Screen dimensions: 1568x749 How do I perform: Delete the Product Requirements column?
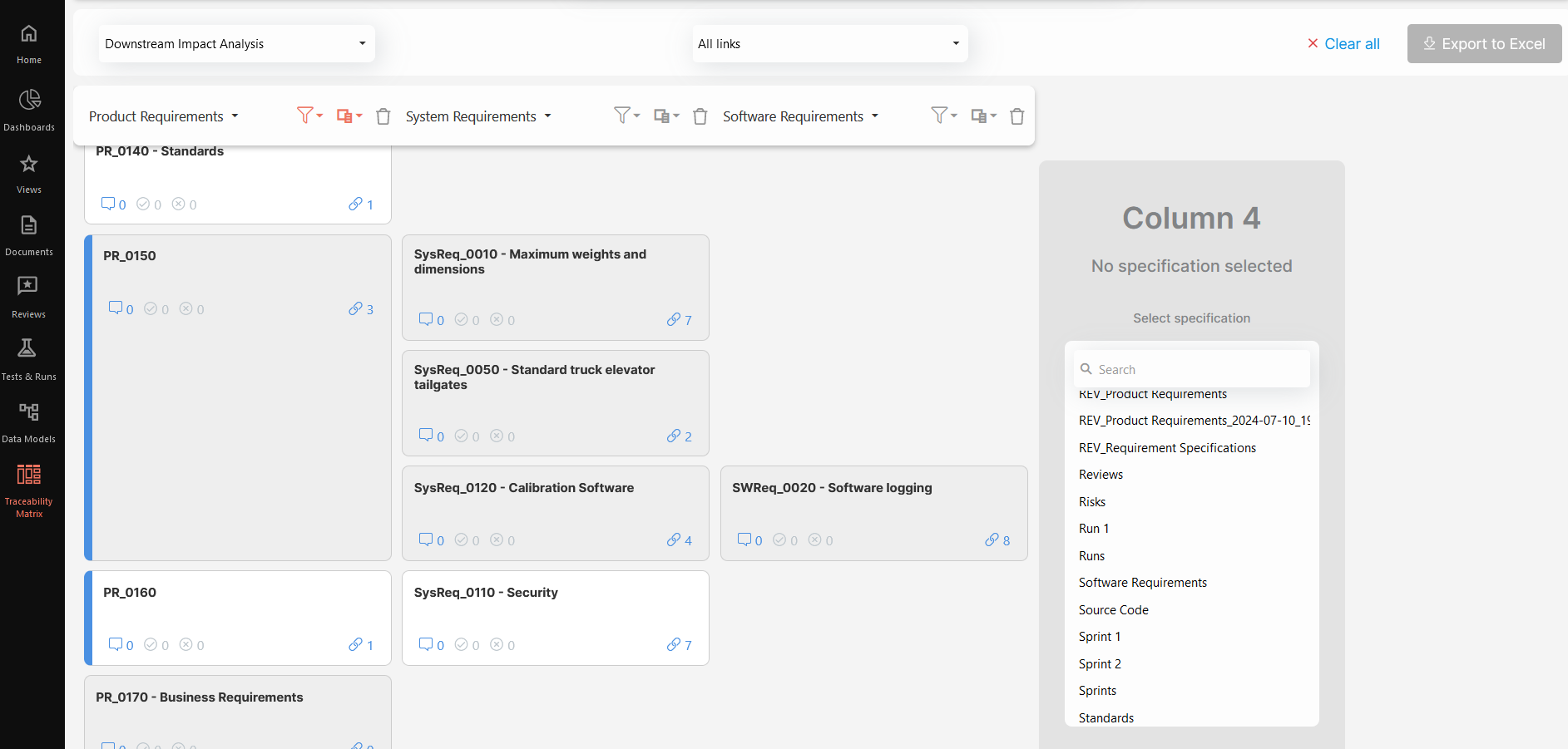[x=383, y=116]
